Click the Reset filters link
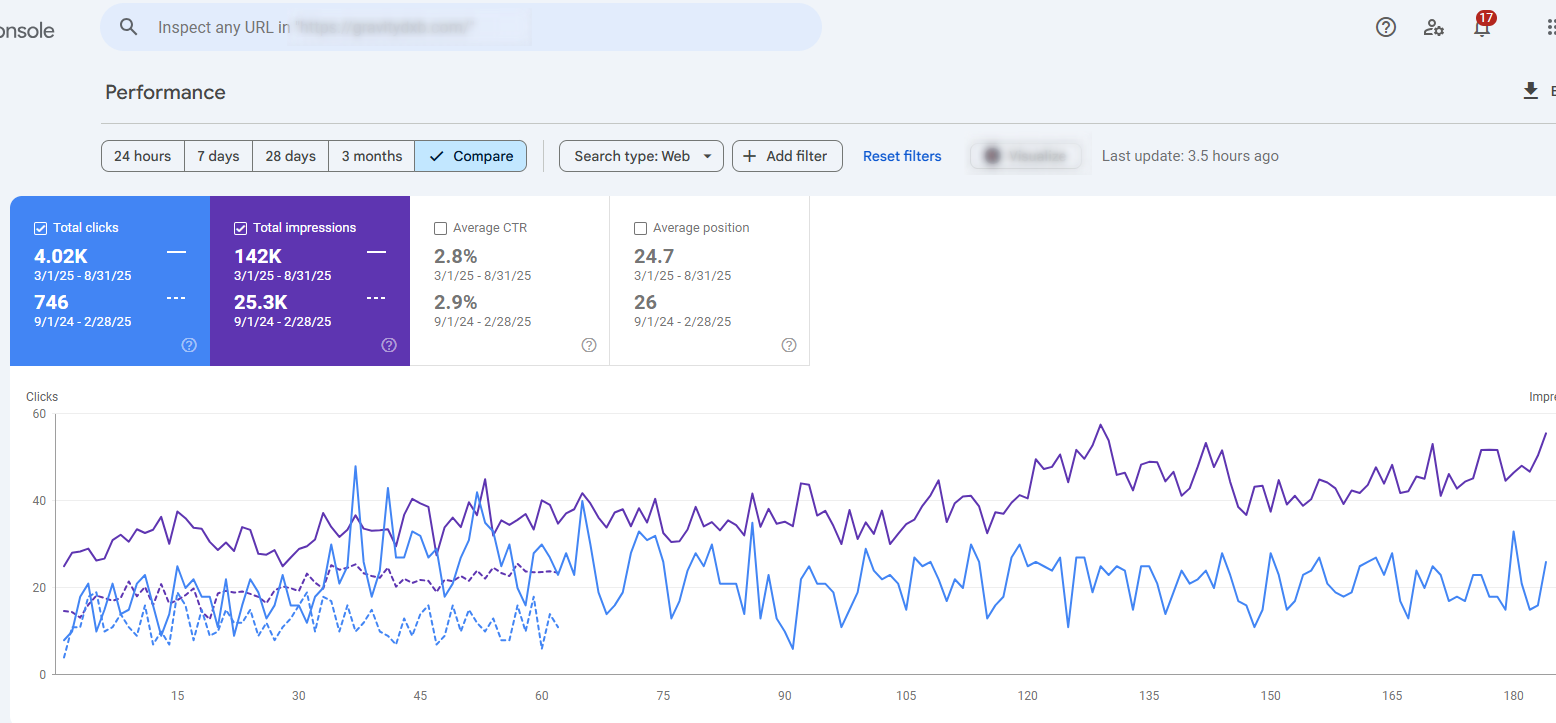Image resolution: width=1556 pixels, height=723 pixels. pos(901,156)
